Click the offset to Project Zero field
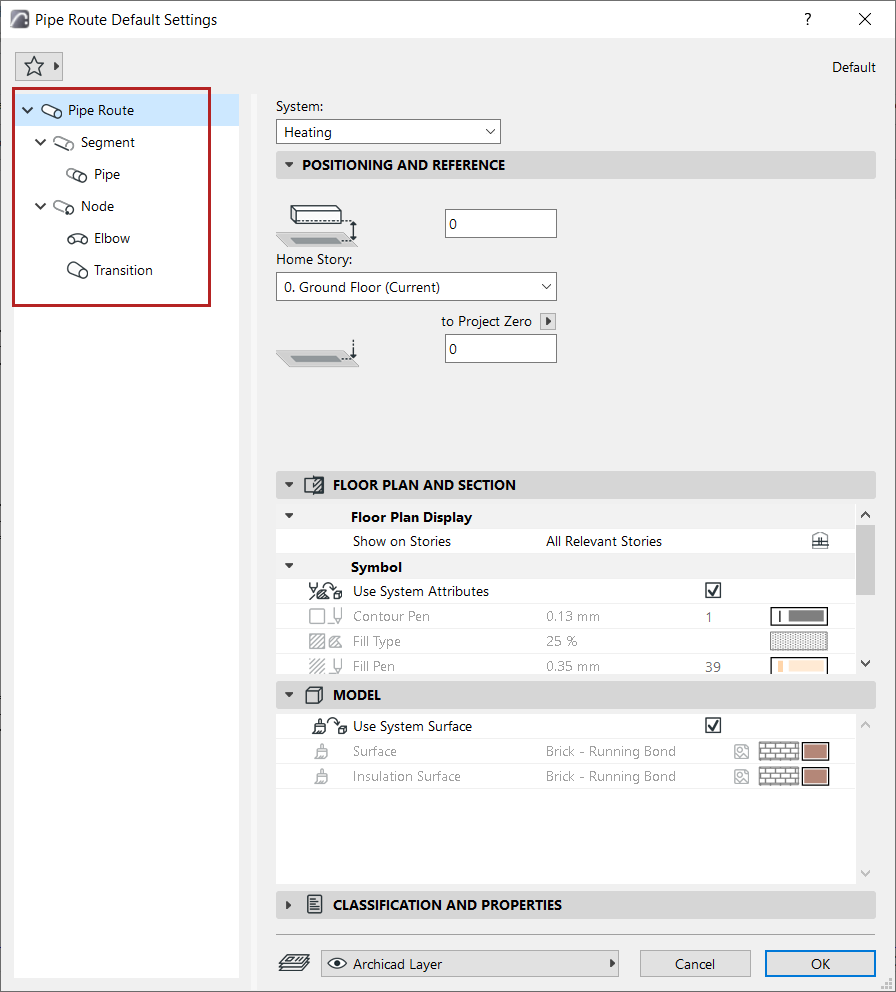 501,349
